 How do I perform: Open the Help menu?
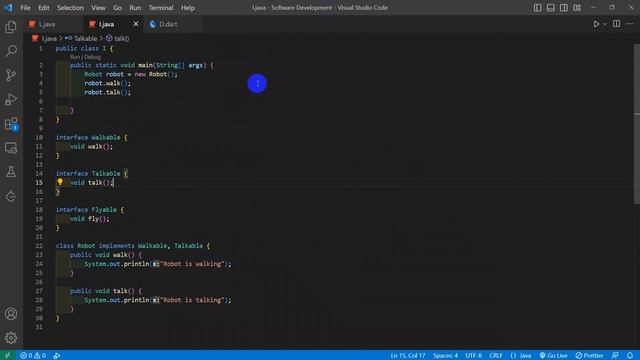188,8
